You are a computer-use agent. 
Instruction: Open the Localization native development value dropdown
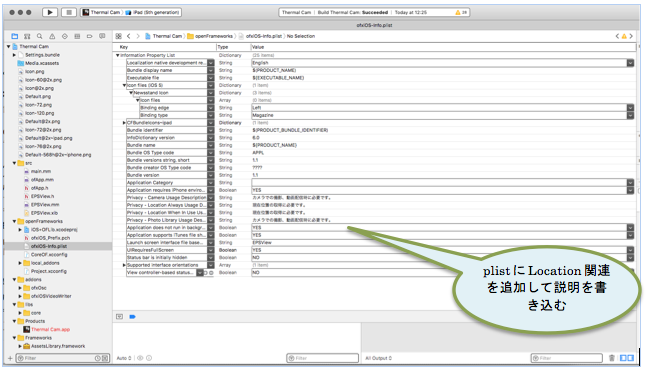[x=631, y=63]
